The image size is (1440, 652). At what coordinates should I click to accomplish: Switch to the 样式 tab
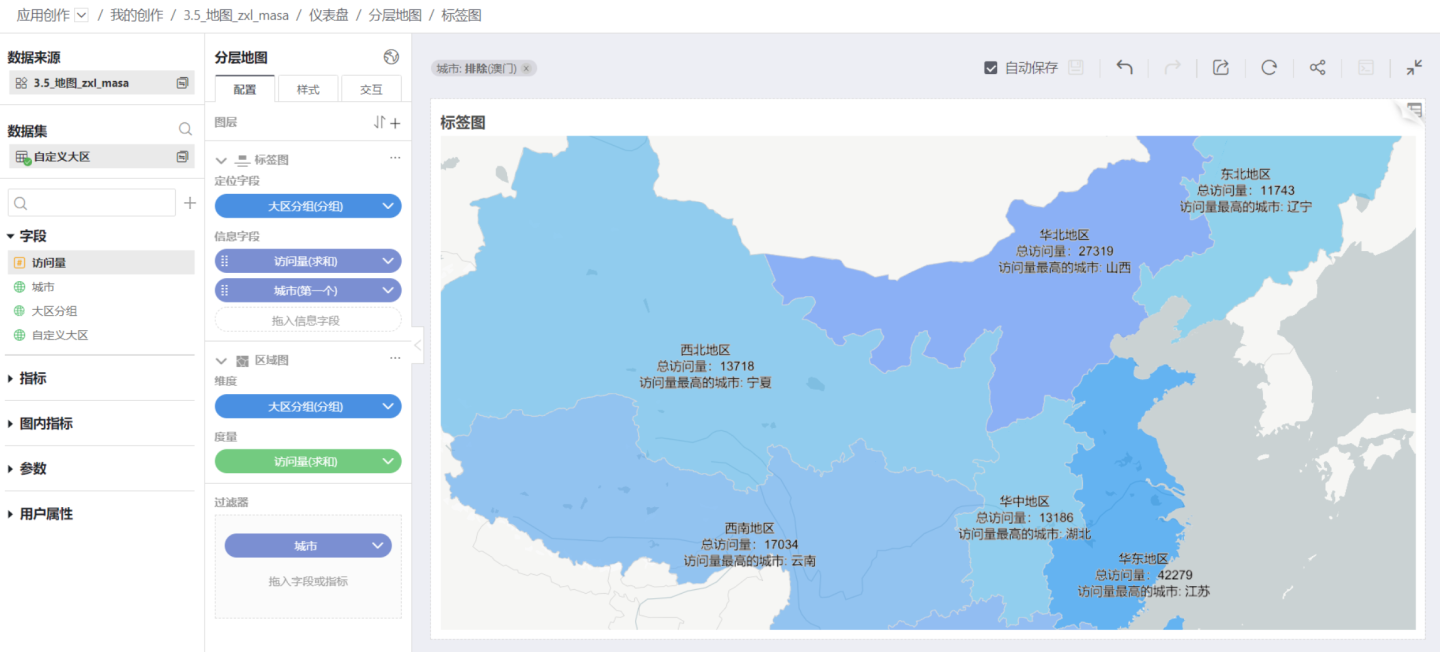click(x=308, y=90)
